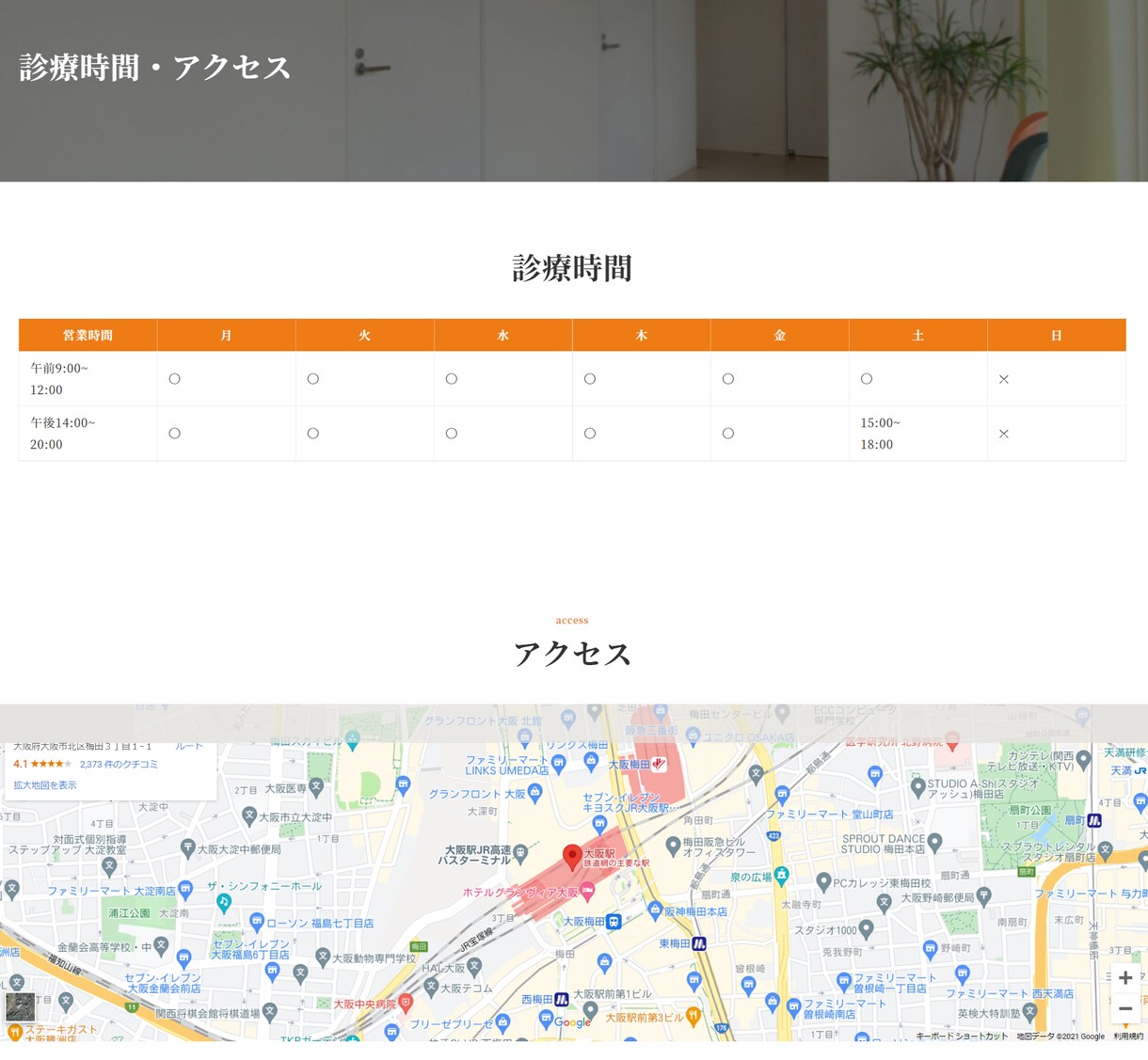Viewport: 1148px width, 1060px height.
Task: Select the 関西将棋会館将棋道場 marker
Action: [270, 1012]
